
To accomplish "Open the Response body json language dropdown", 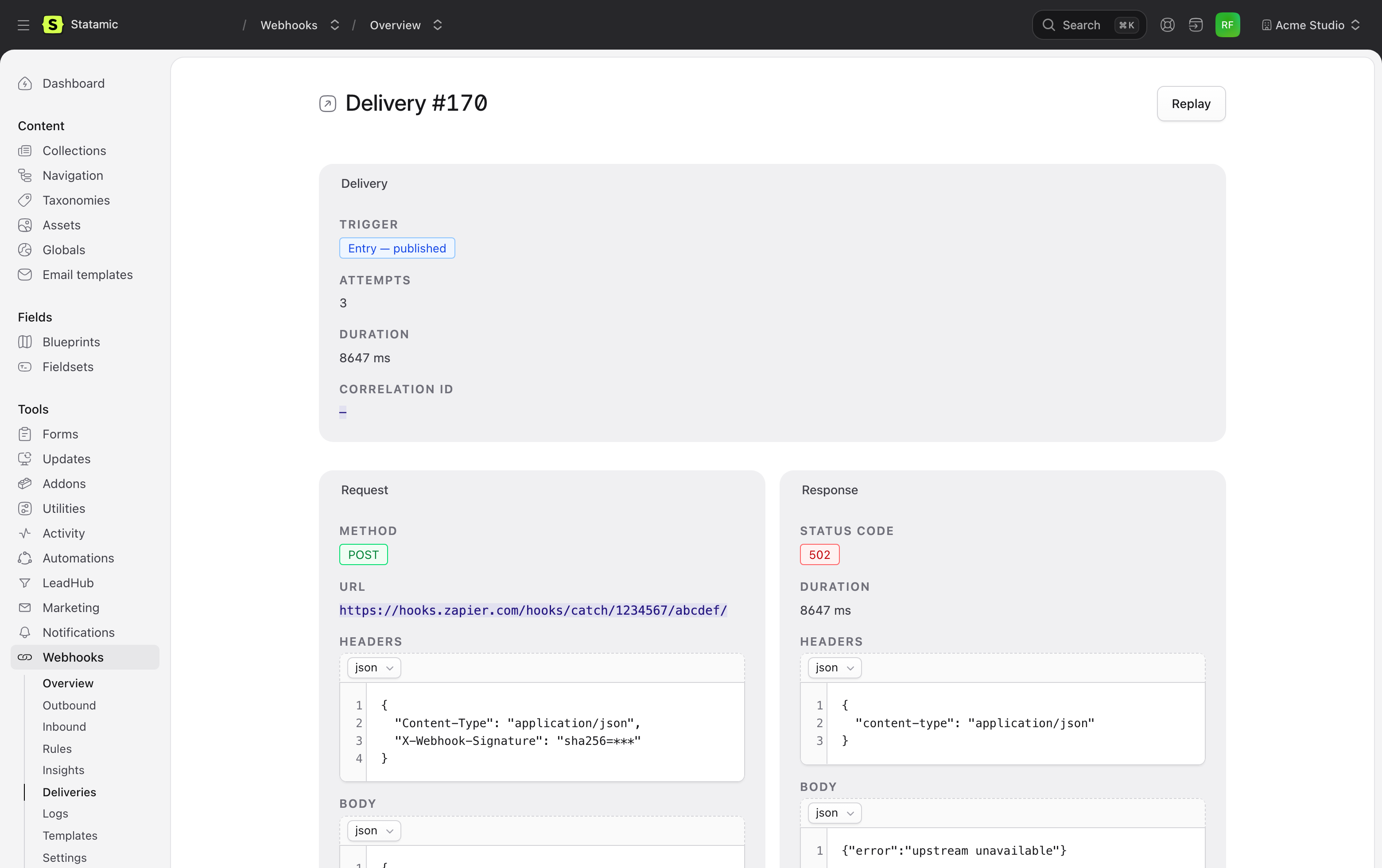I will pyautogui.click(x=835, y=813).
